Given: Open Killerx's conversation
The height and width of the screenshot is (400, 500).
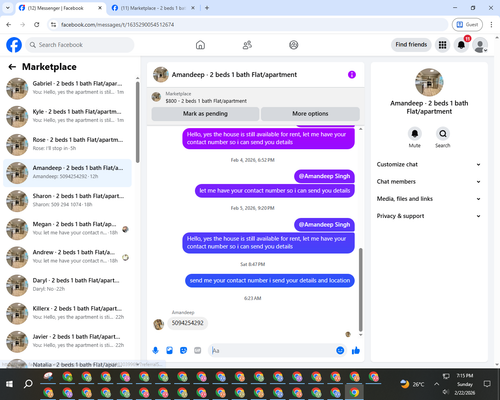Looking at the screenshot, I should (67, 313).
